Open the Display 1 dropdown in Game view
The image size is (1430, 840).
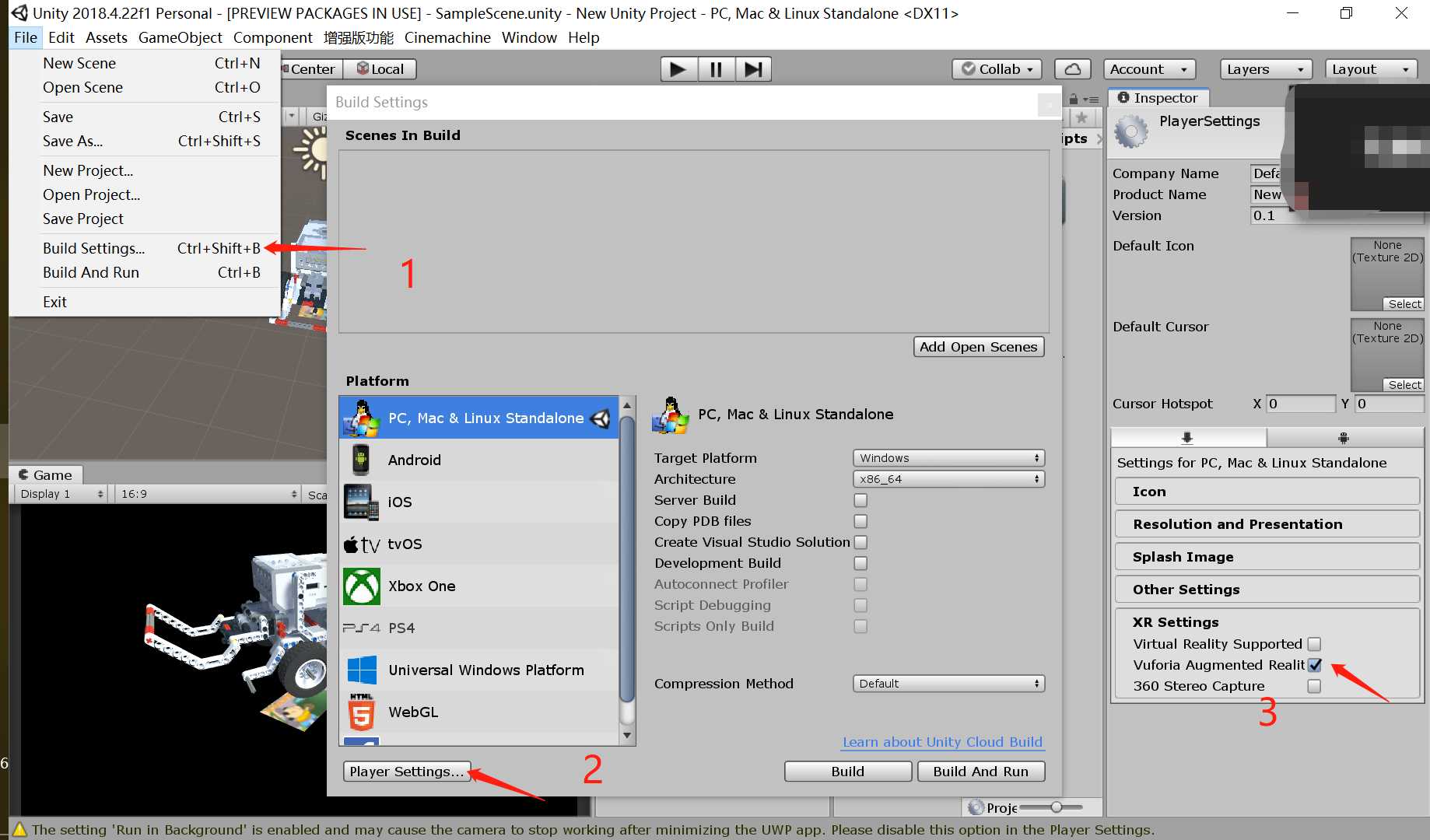coord(61,494)
